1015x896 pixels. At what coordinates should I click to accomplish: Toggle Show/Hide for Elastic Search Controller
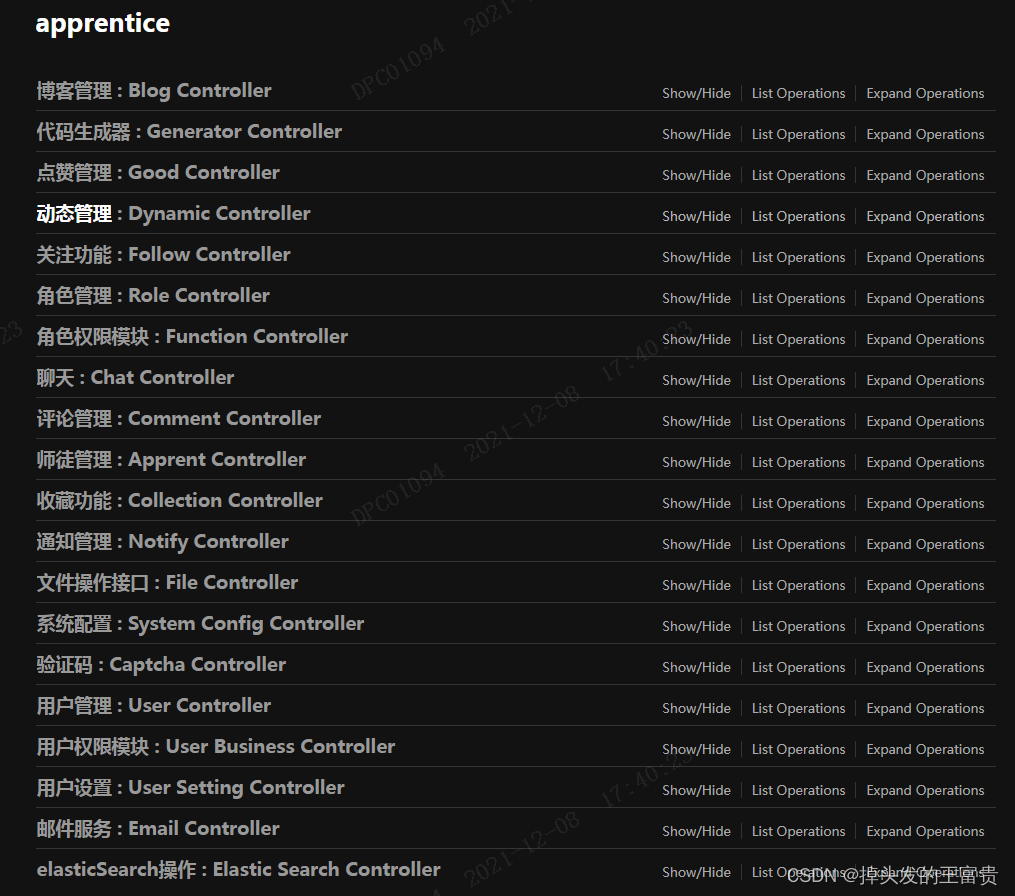coord(697,872)
